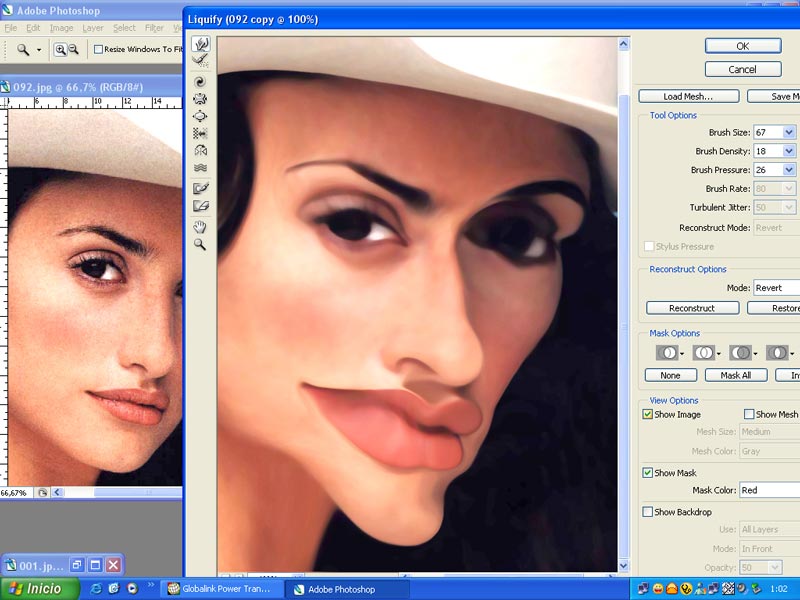Select the Bloat tool
800x600 pixels.
pos(200,116)
